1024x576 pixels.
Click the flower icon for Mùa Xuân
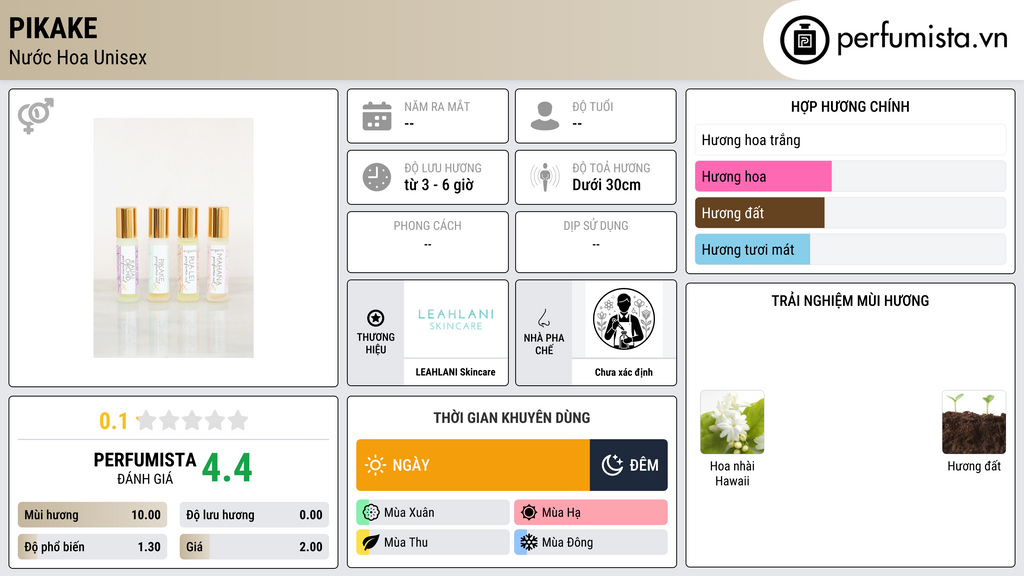(x=371, y=513)
